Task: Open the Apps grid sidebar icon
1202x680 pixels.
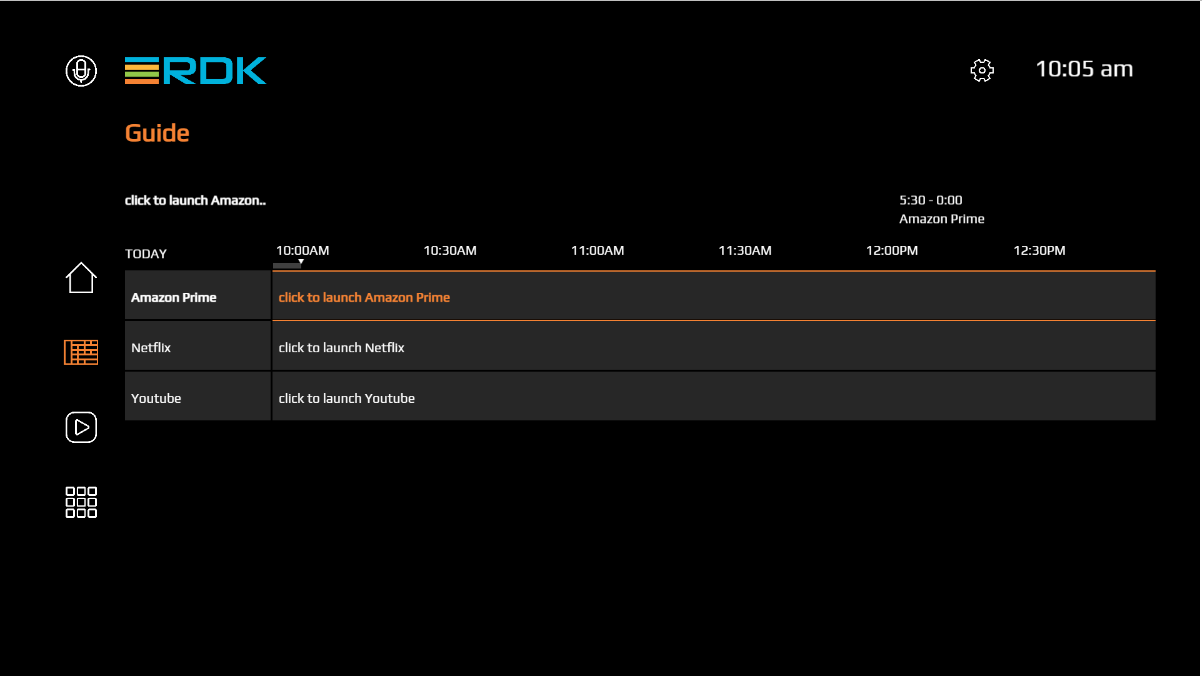Action: [x=81, y=502]
